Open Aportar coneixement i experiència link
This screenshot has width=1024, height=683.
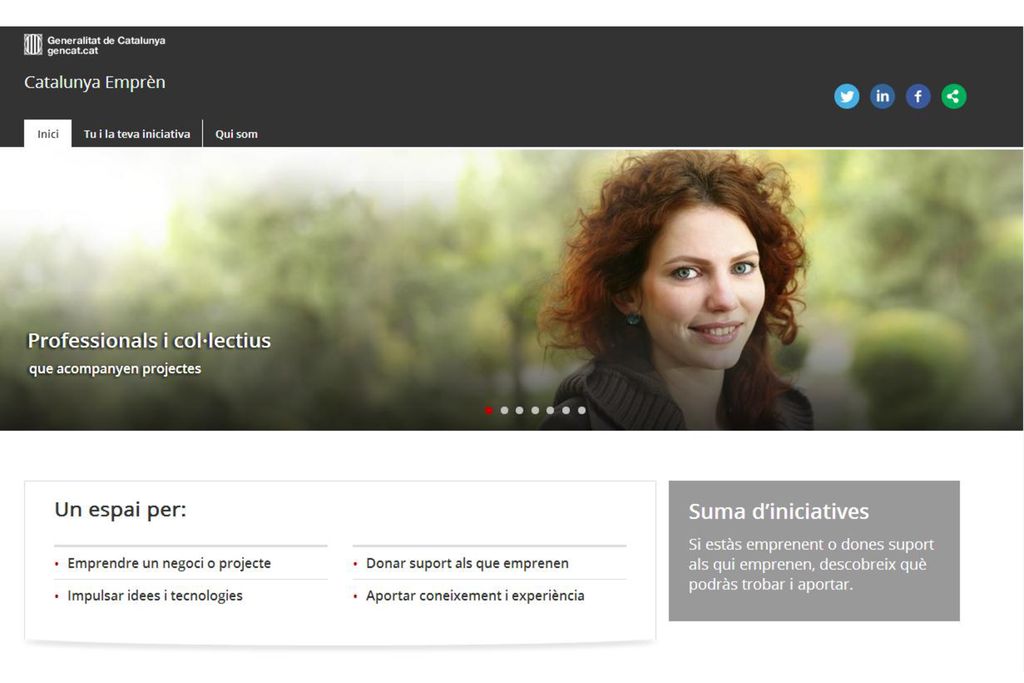[x=475, y=596]
